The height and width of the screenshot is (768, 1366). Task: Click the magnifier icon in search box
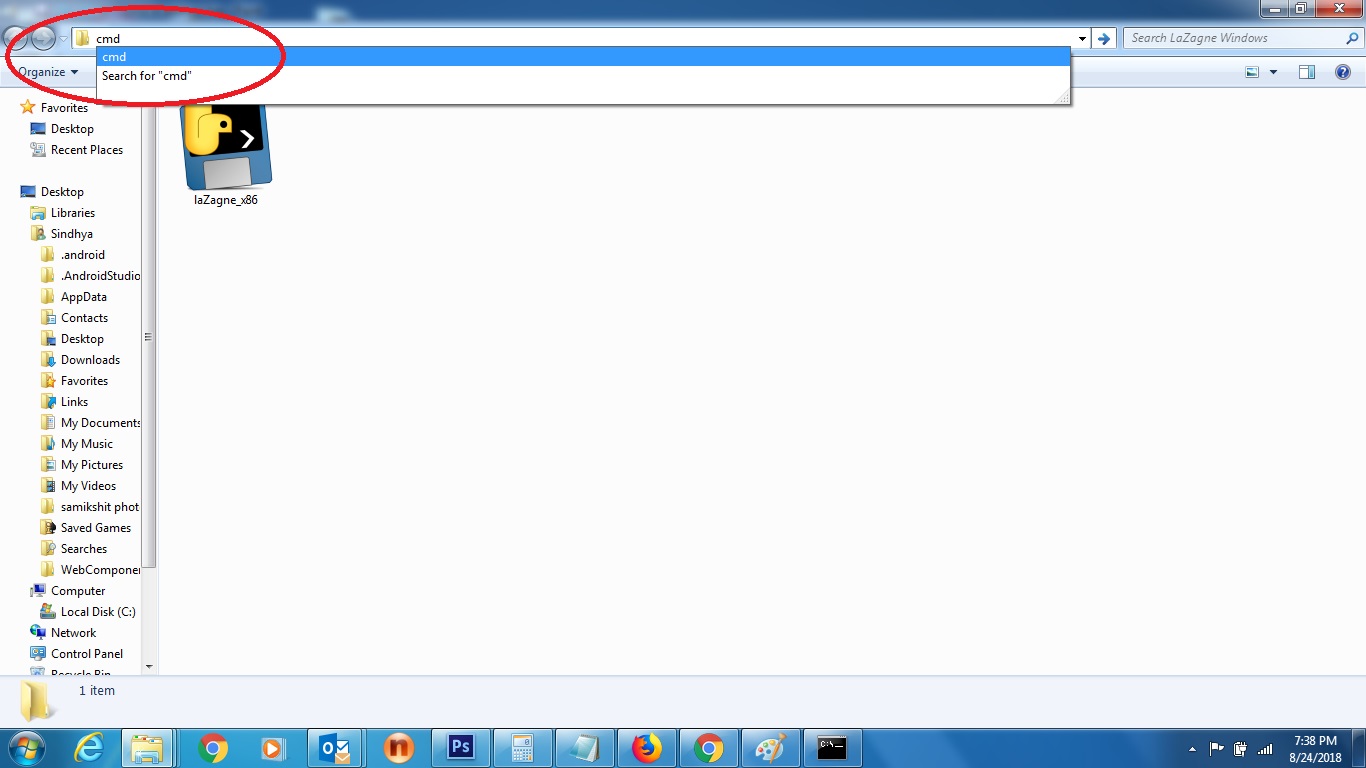(1352, 38)
